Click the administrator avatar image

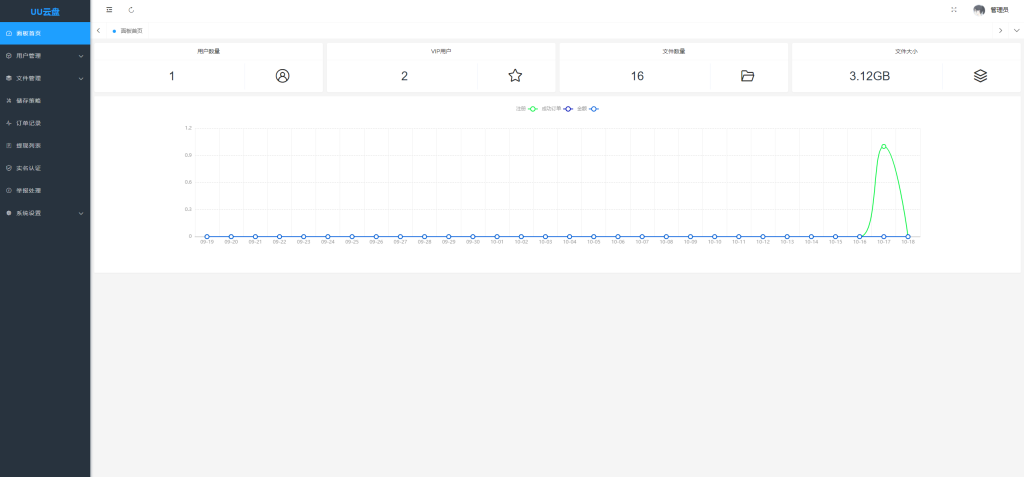tap(979, 10)
